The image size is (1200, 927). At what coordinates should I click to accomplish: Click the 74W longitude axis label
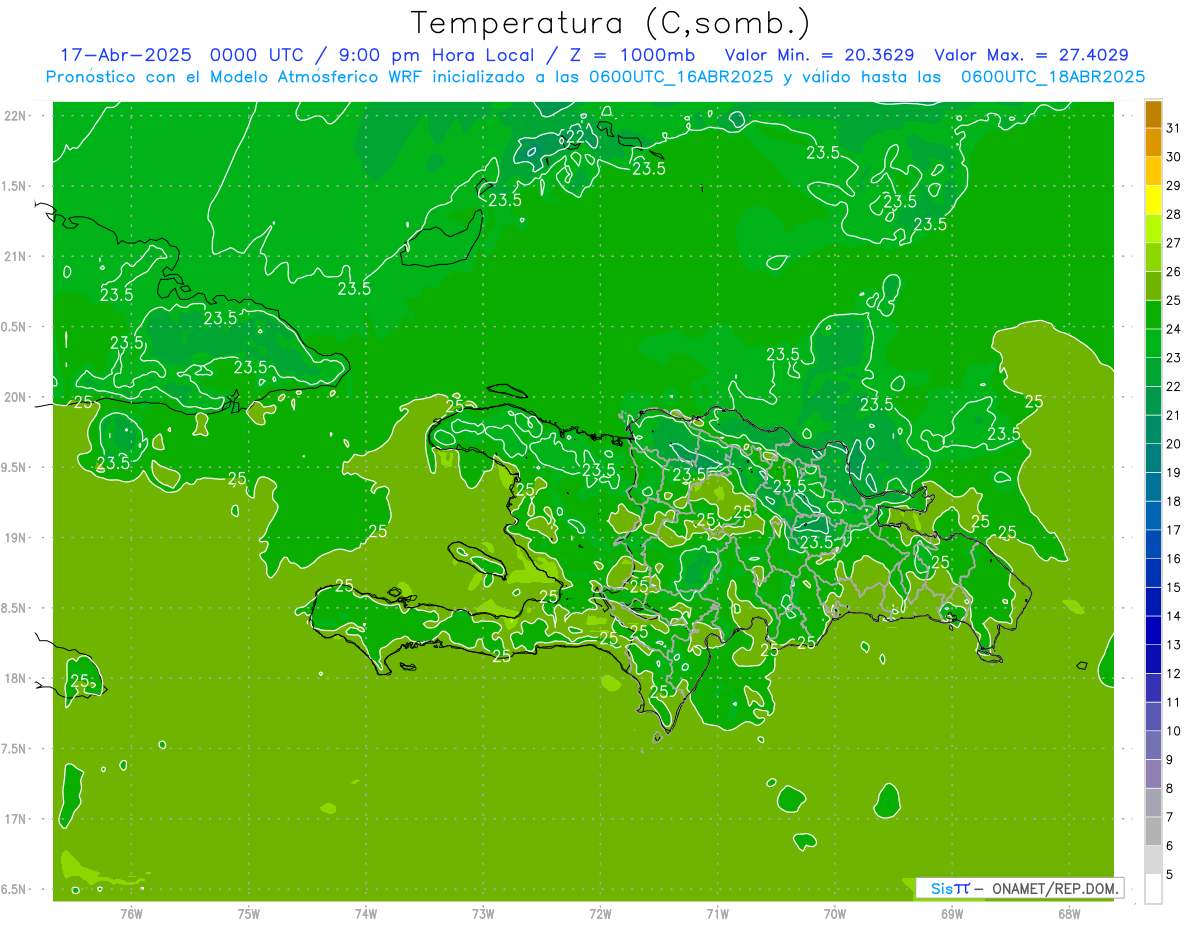366,914
